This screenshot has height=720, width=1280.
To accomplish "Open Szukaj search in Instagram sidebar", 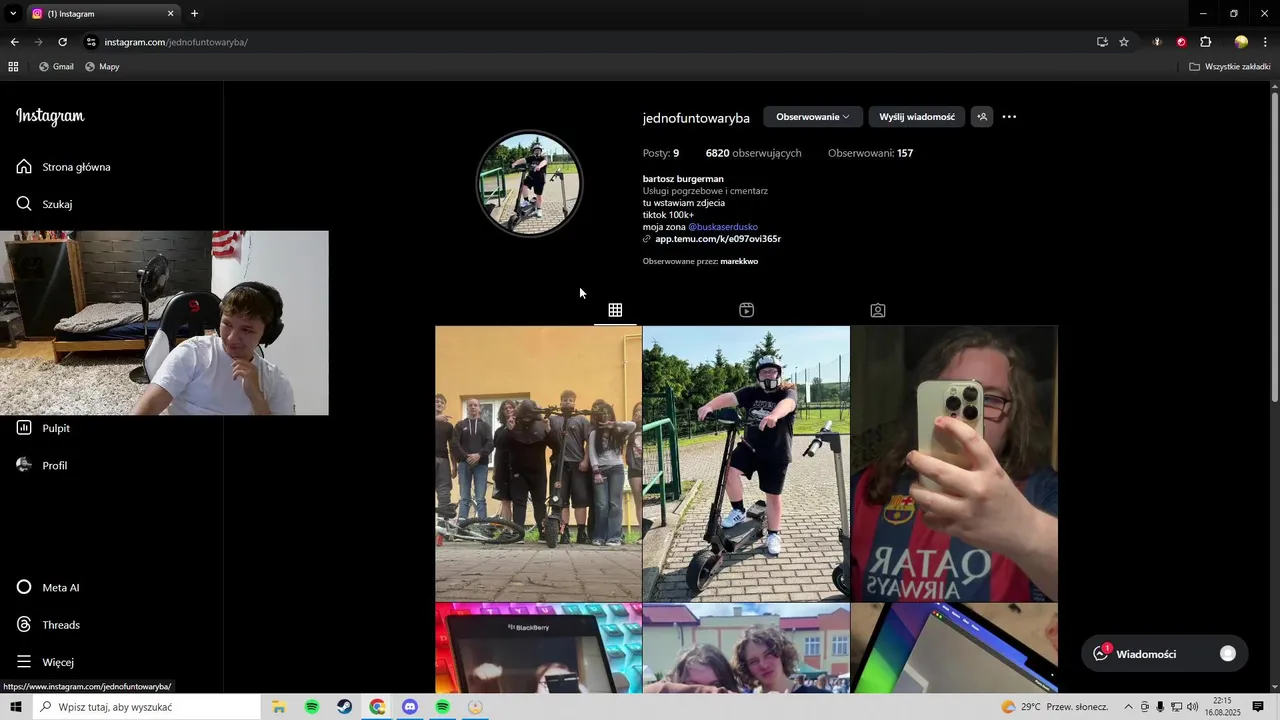I will click(45, 204).
